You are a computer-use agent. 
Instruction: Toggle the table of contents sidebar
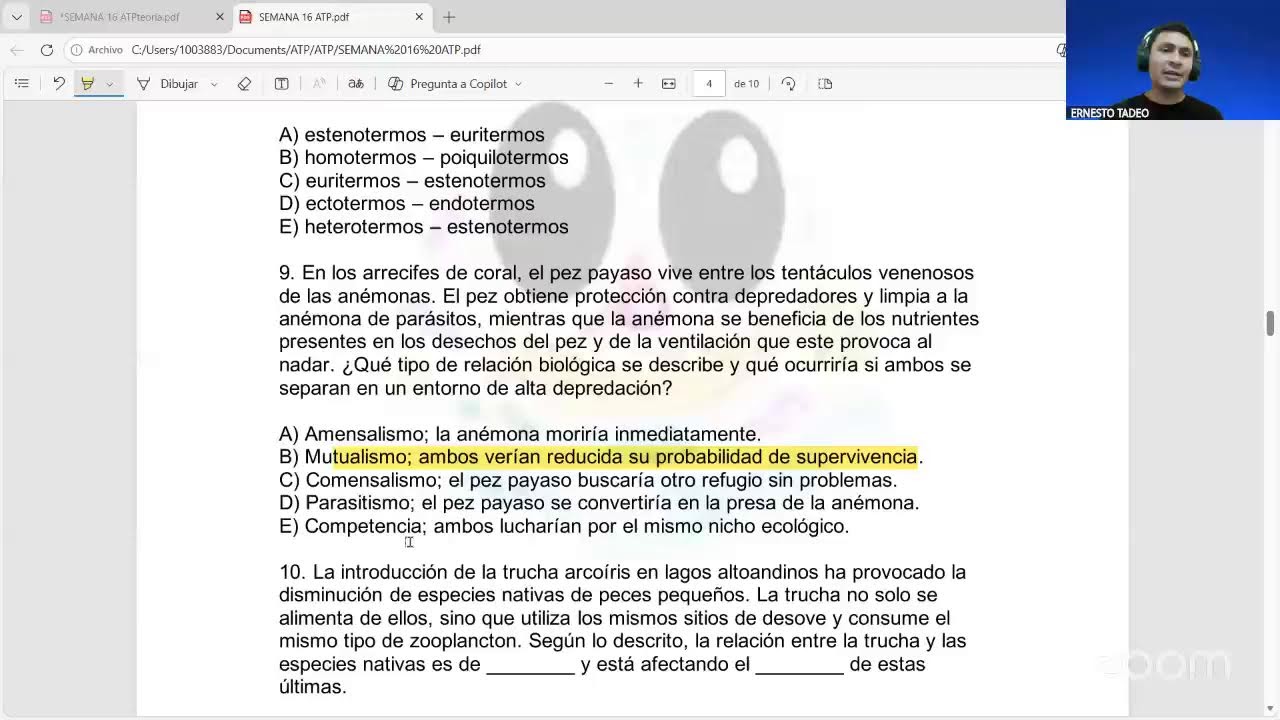(21, 84)
